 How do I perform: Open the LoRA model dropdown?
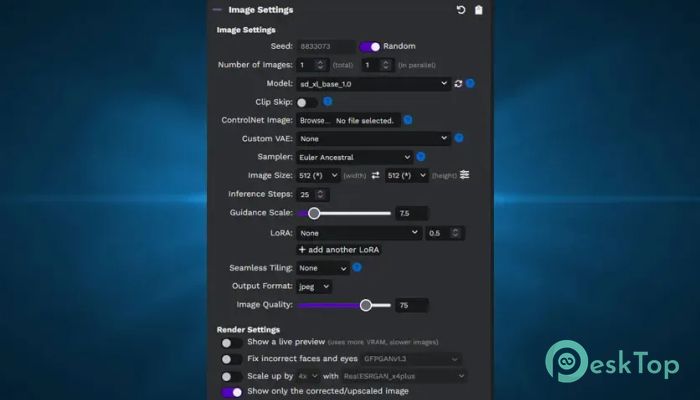coord(358,233)
